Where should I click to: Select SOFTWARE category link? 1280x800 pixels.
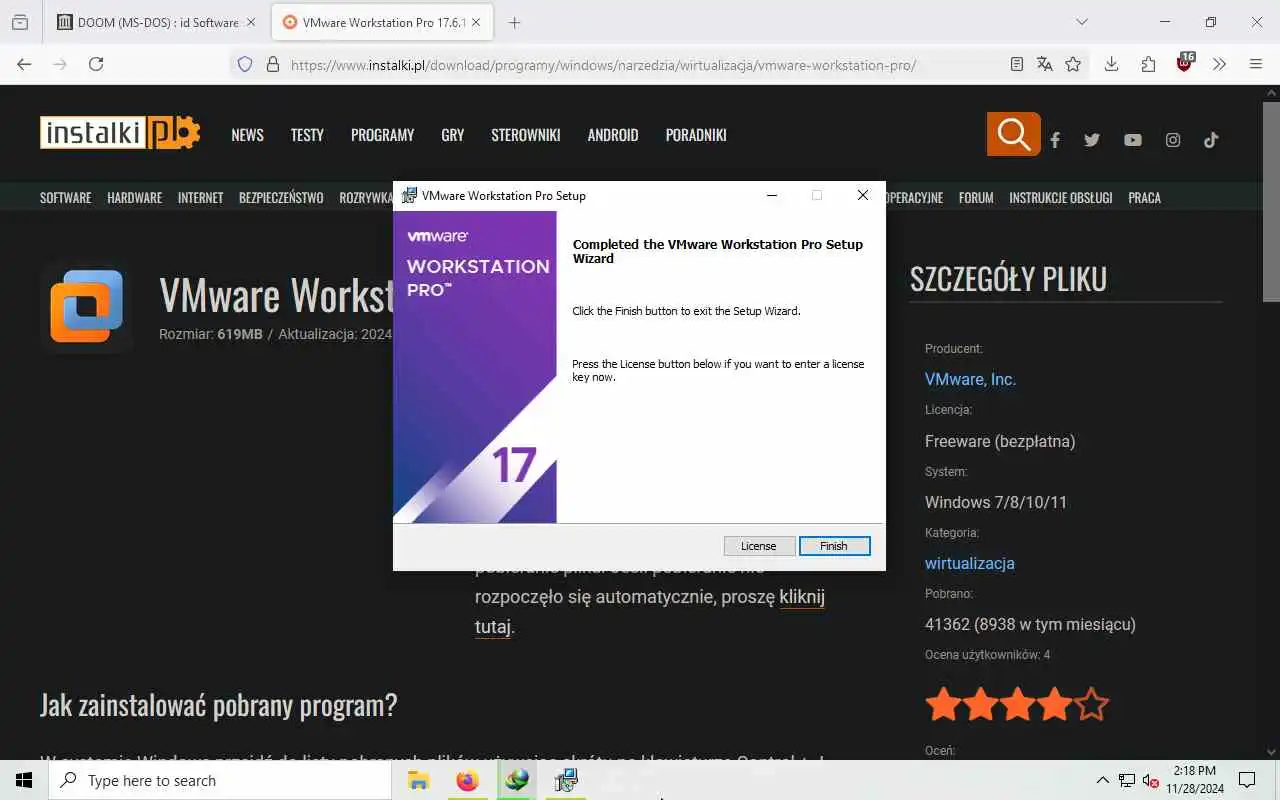[66, 198]
